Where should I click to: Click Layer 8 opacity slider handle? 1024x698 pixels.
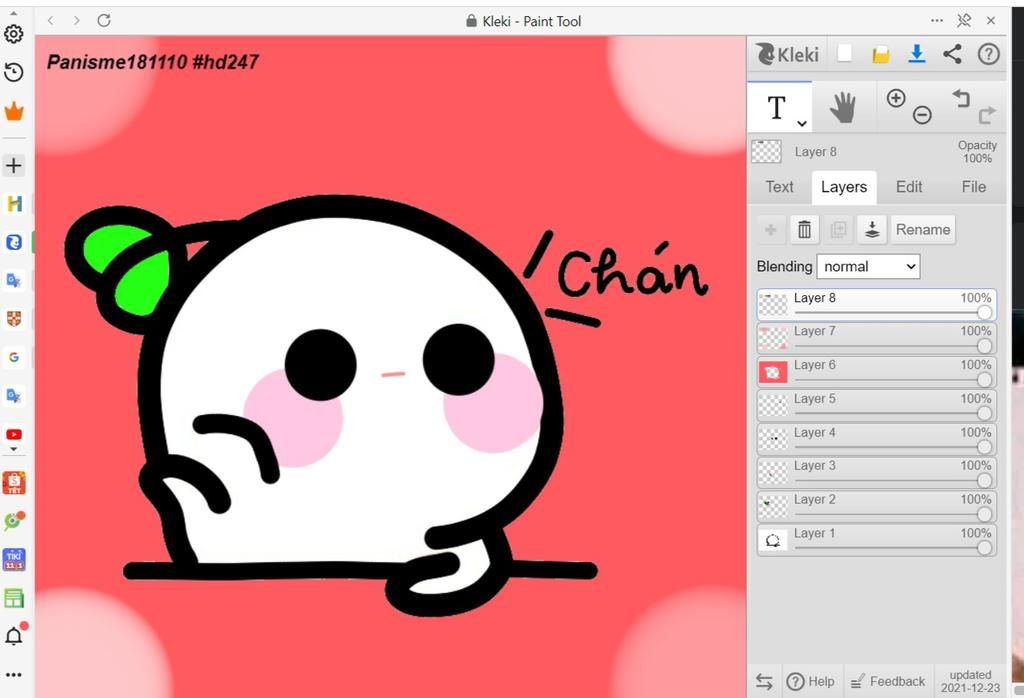click(x=984, y=312)
